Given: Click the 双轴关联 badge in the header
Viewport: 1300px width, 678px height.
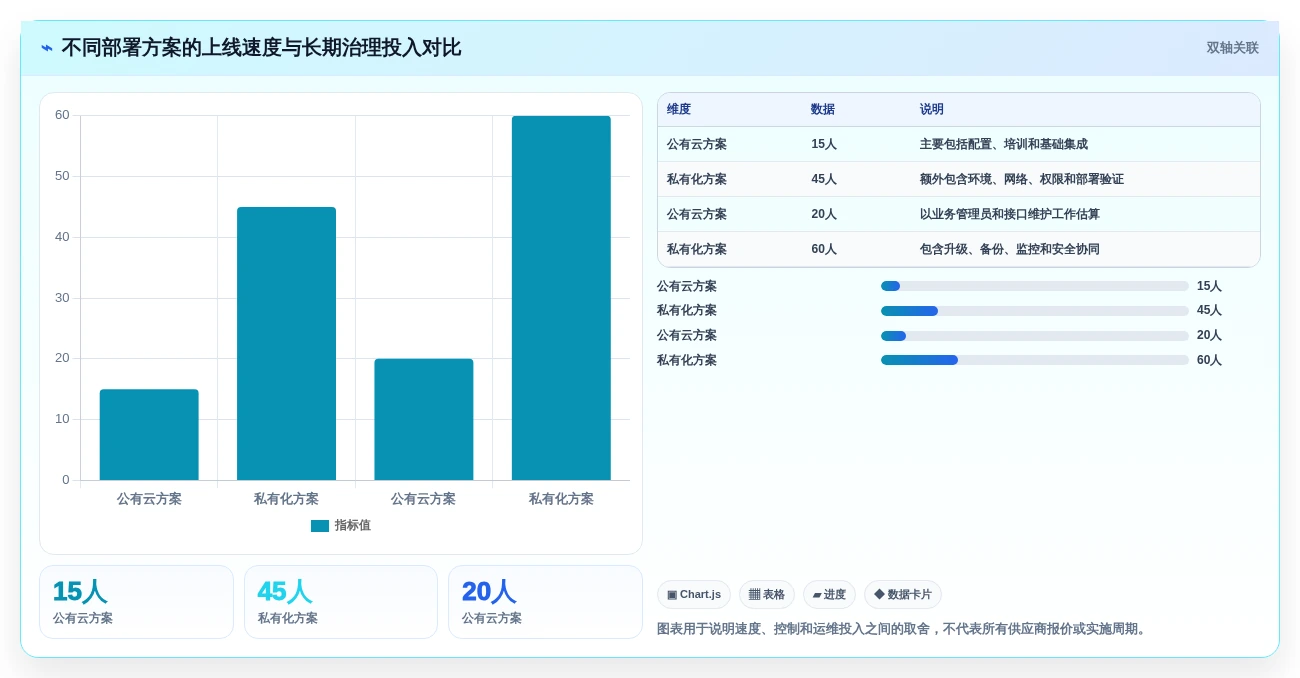Looking at the screenshot, I should click(1232, 48).
